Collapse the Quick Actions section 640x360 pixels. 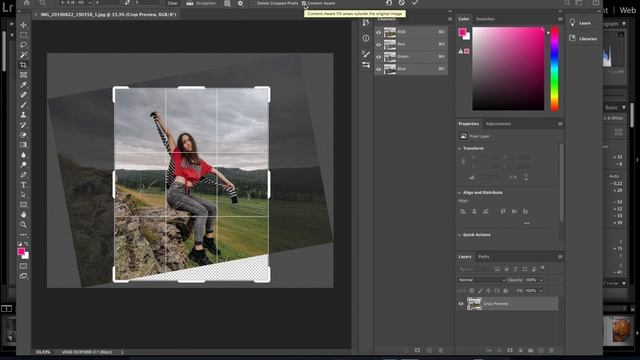point(460,235)
